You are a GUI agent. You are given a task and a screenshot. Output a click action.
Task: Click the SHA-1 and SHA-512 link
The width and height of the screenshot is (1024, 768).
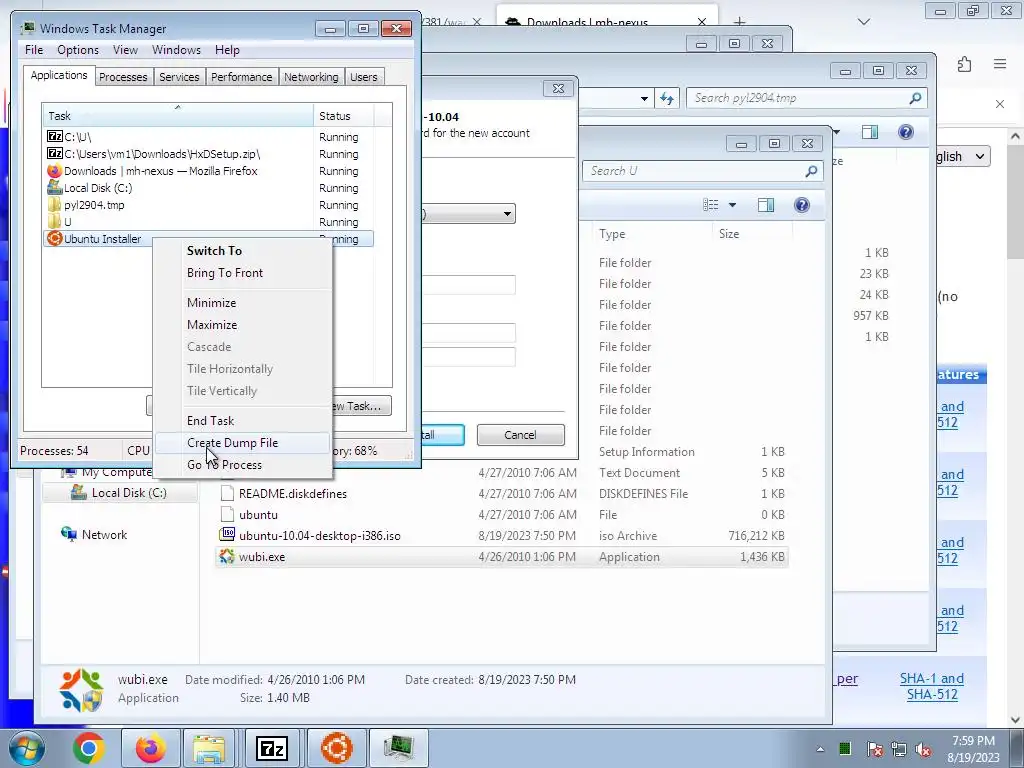[932, 686]
